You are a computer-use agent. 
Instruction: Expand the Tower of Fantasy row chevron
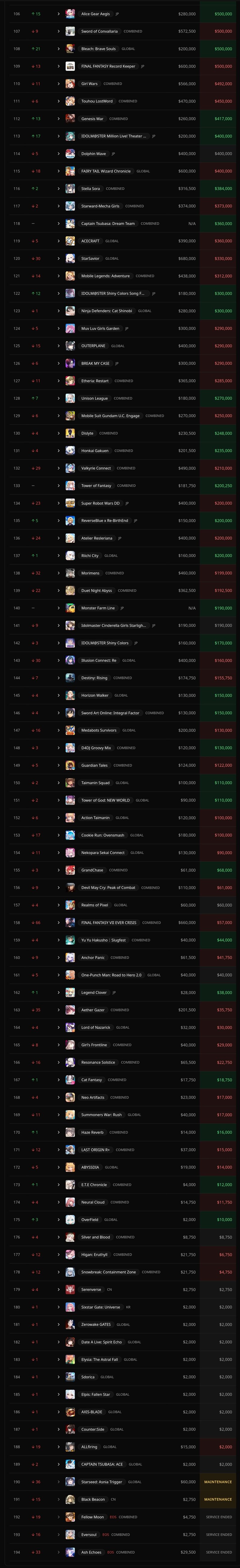[58, 485]
